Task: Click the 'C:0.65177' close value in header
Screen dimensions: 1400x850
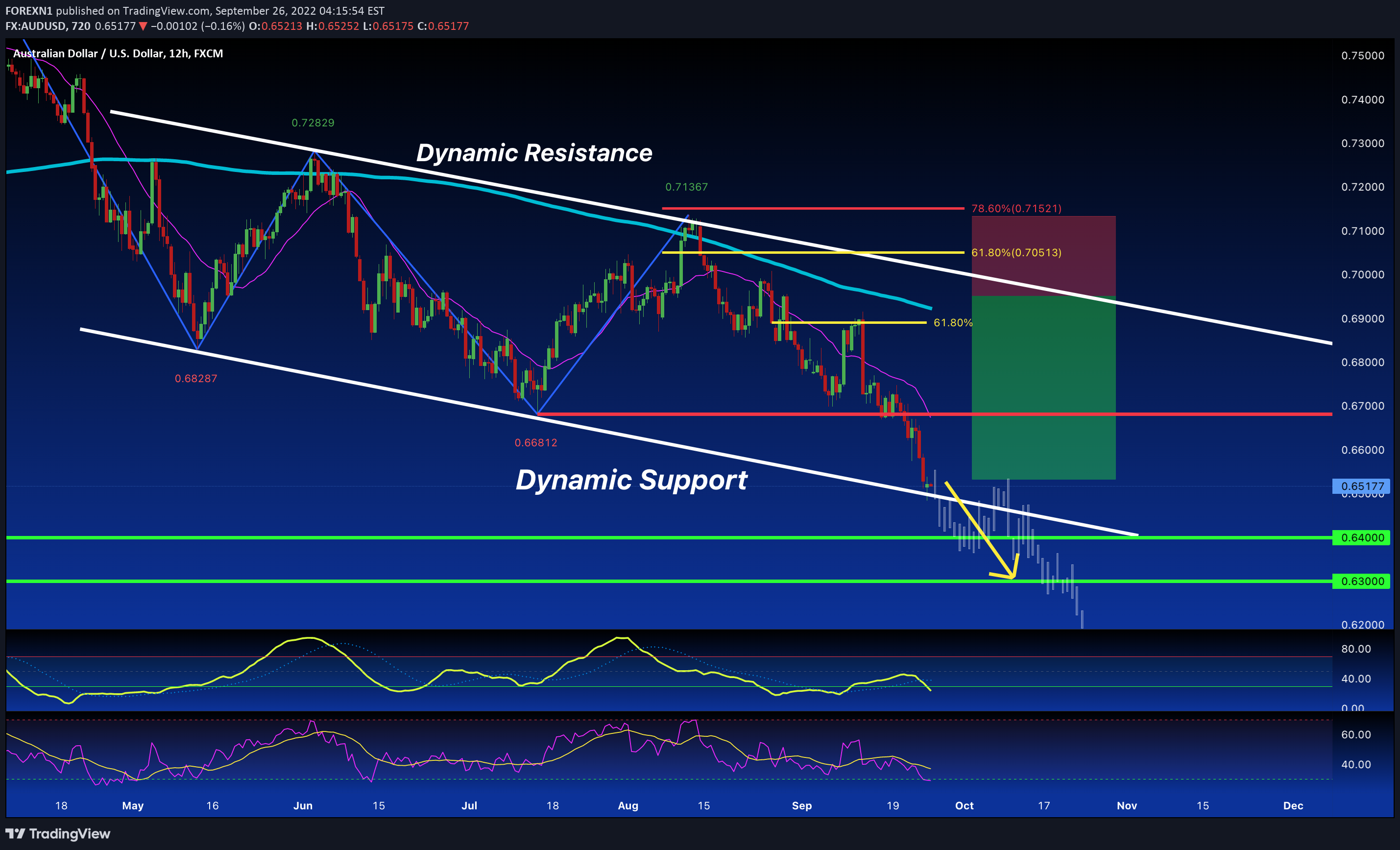Action: coord(443,26)
